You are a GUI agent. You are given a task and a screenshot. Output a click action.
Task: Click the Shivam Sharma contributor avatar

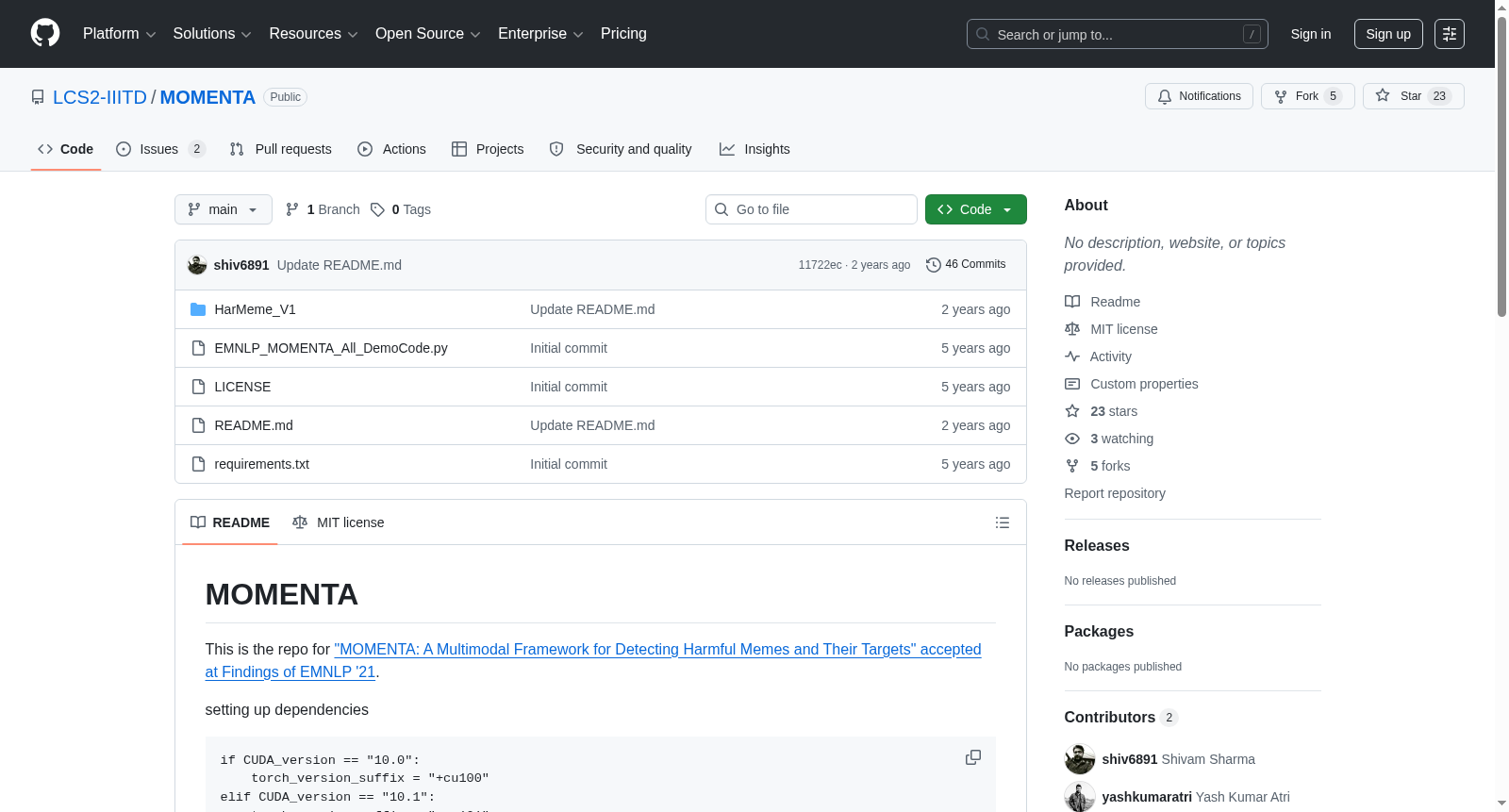tap(1080, 759)
